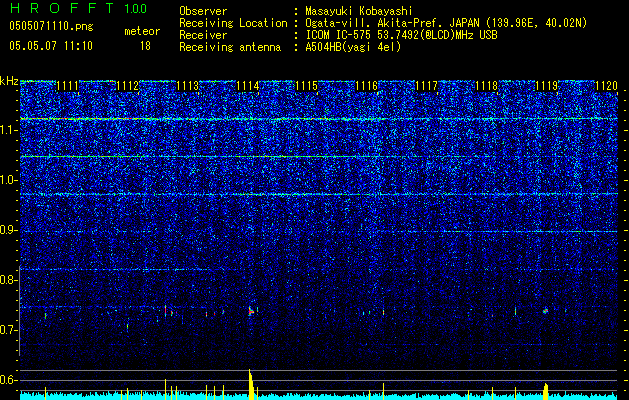Click the time marker 1115

click(307, 86)
